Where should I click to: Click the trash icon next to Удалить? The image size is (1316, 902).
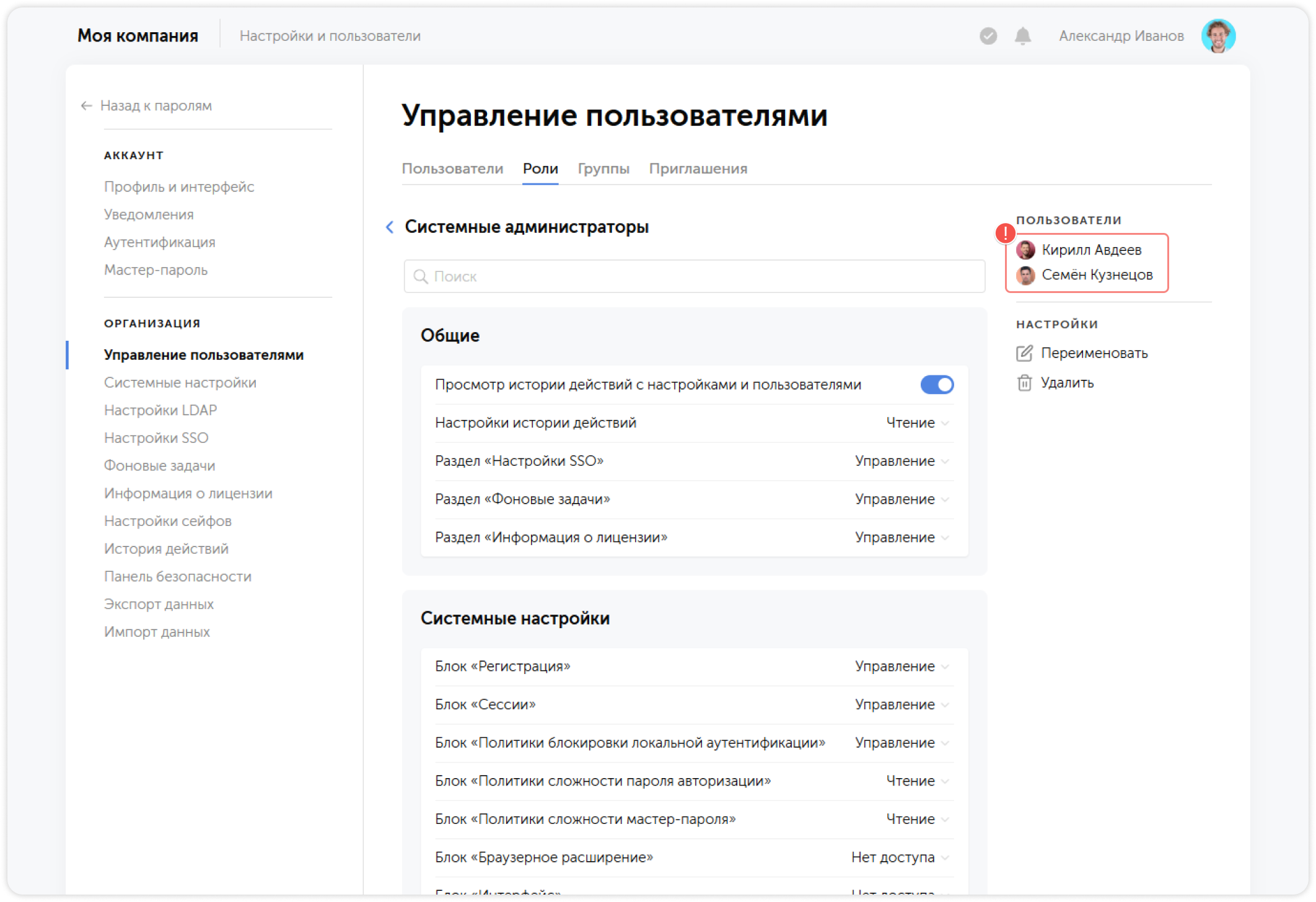[x=1025, y=382]
